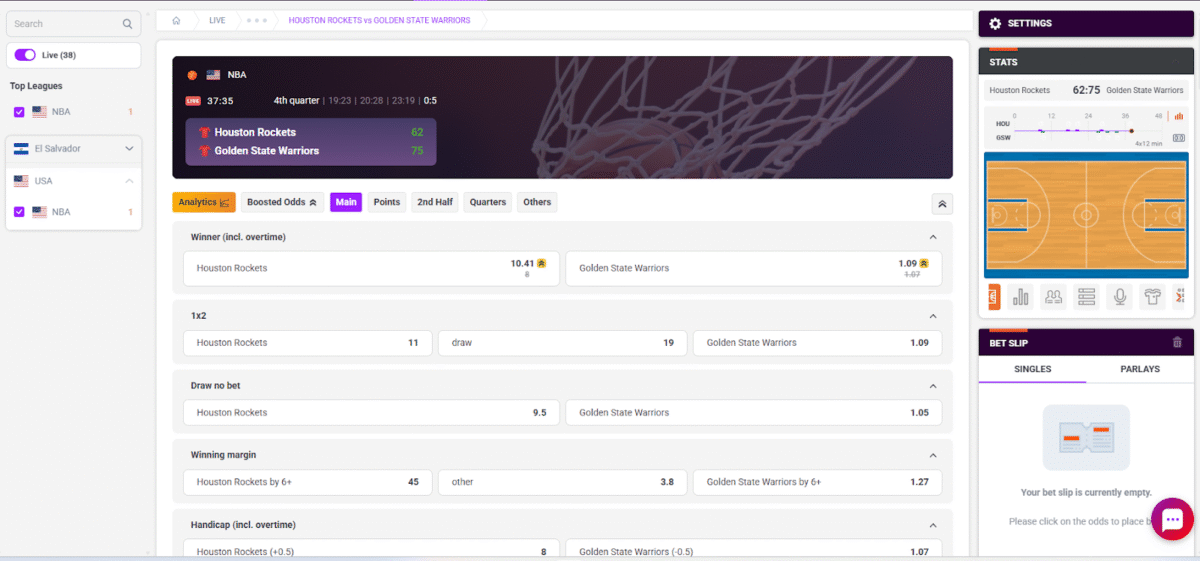1200x561 pixels.
Task: Click the basketball court live tracker
Action: tap(1086, 214)
